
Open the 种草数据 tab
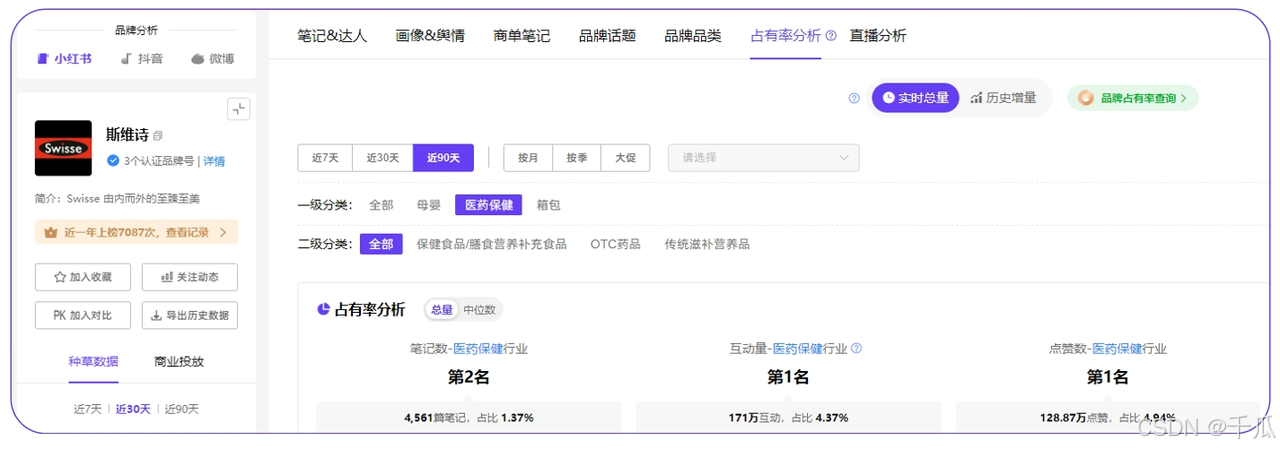tap(93, 362)
